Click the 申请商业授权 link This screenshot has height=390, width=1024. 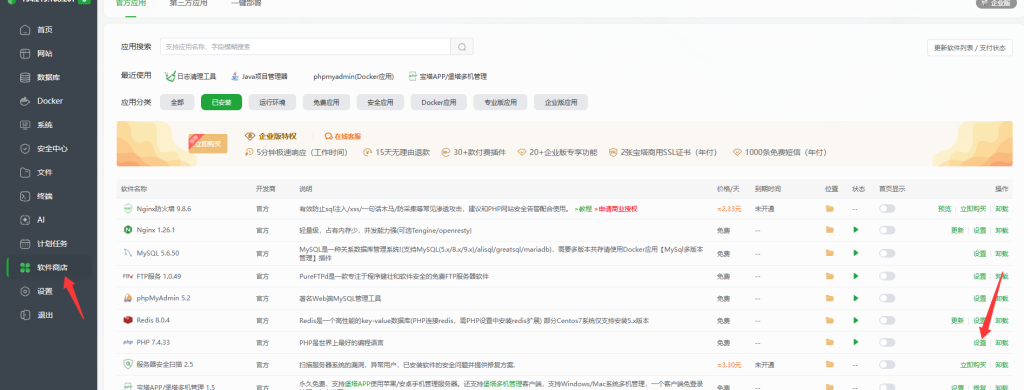pos(616,209)
